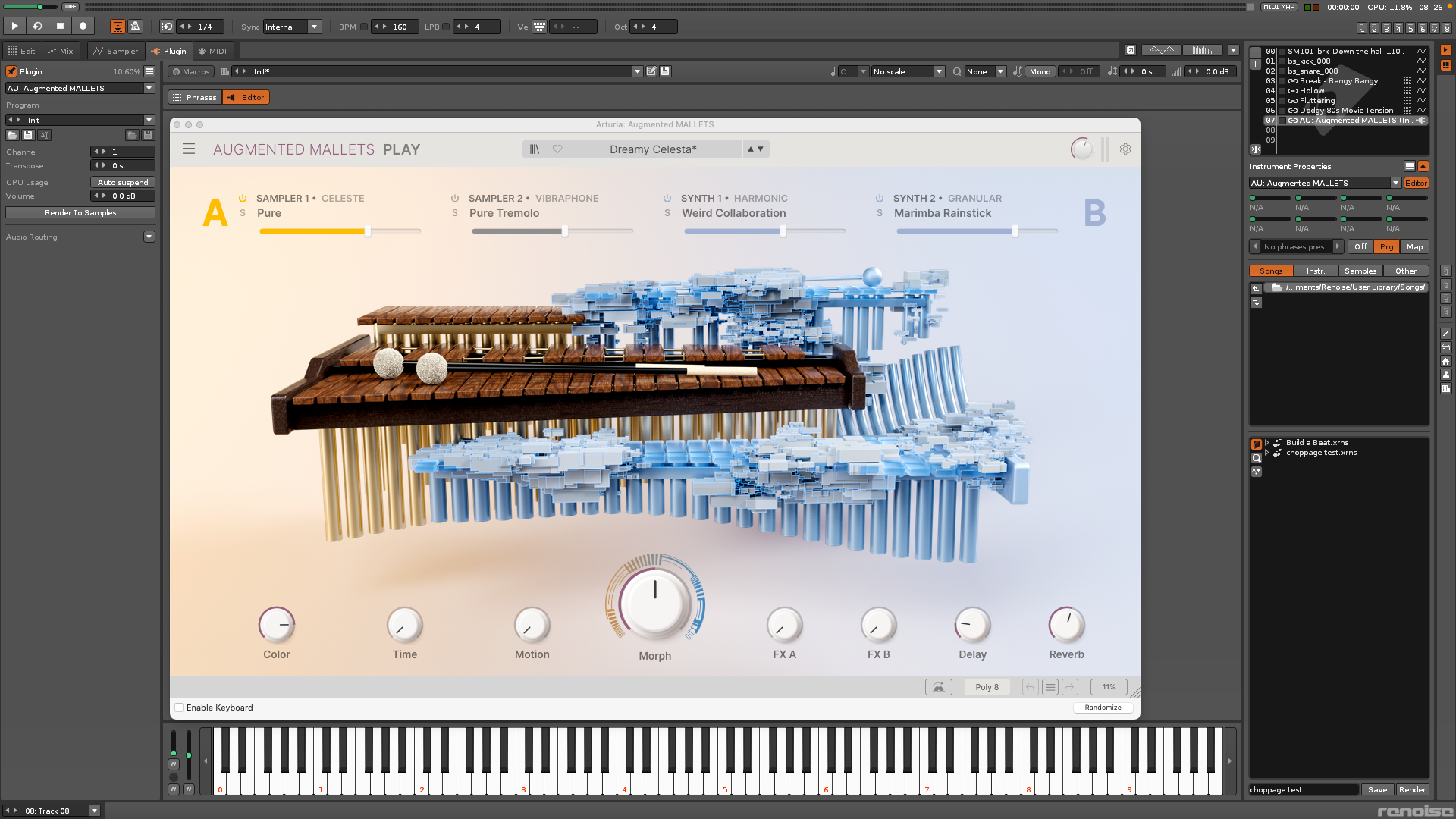Image resolution: width=1456 pixels, height=819 pixels.
Task: Toggle Sampler 2 Vibraphone power icon
Action: 455,198
